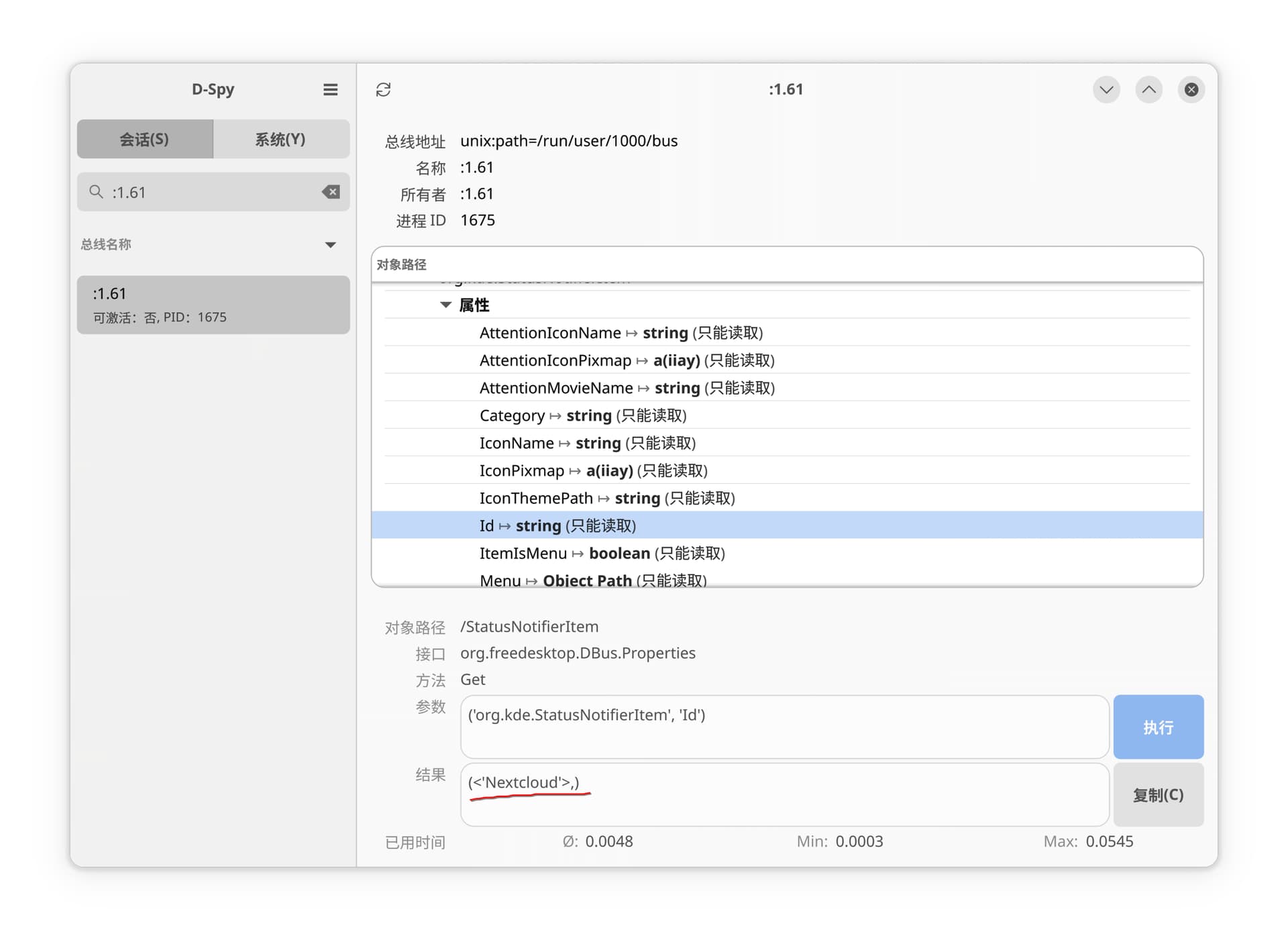The height and width of the screenshot is (944, 1288).
Task: Click the /StatusNotifierItem object path value
Action: tap(529, 627)
